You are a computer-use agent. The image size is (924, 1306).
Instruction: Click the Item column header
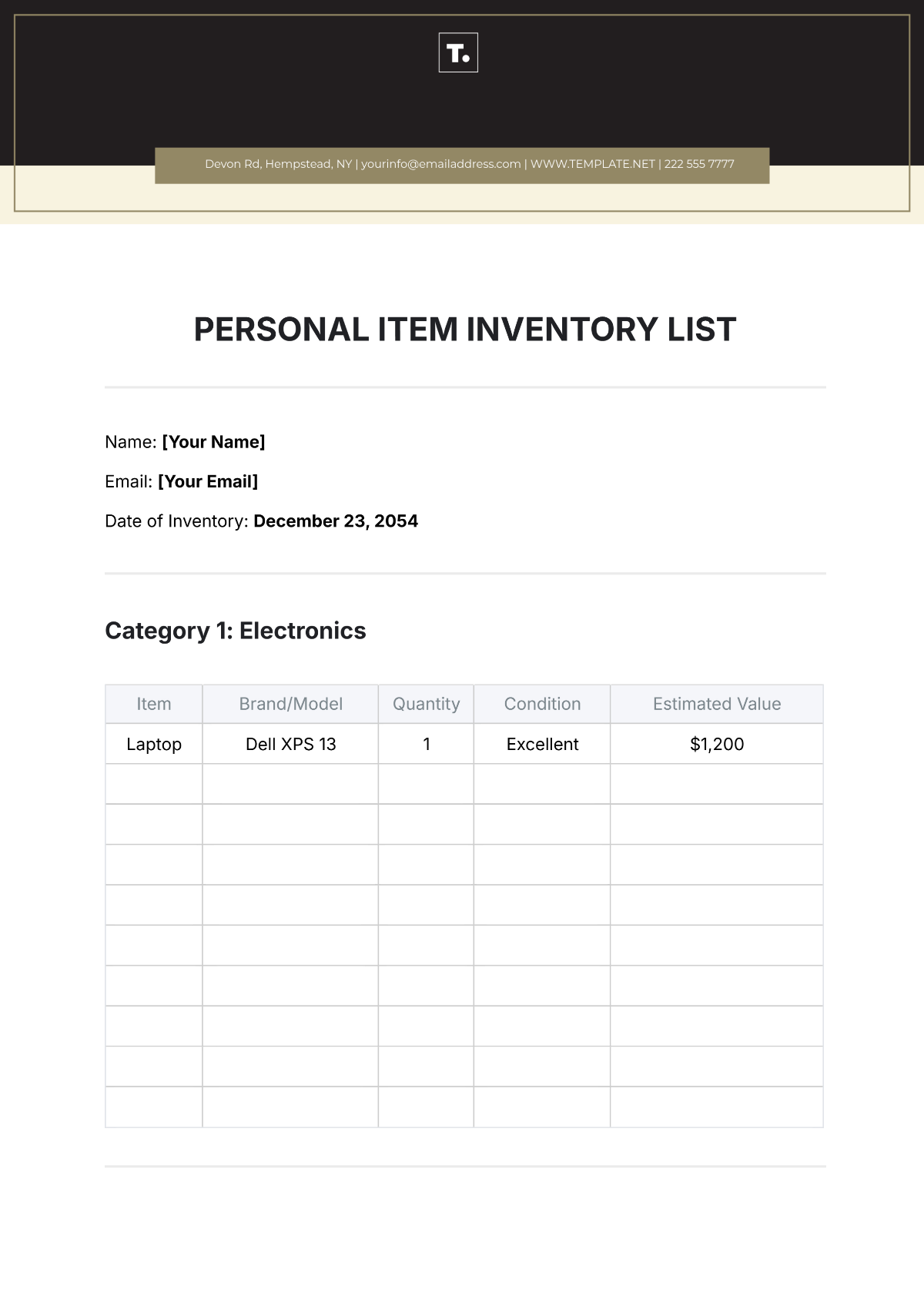click(154, 704)
